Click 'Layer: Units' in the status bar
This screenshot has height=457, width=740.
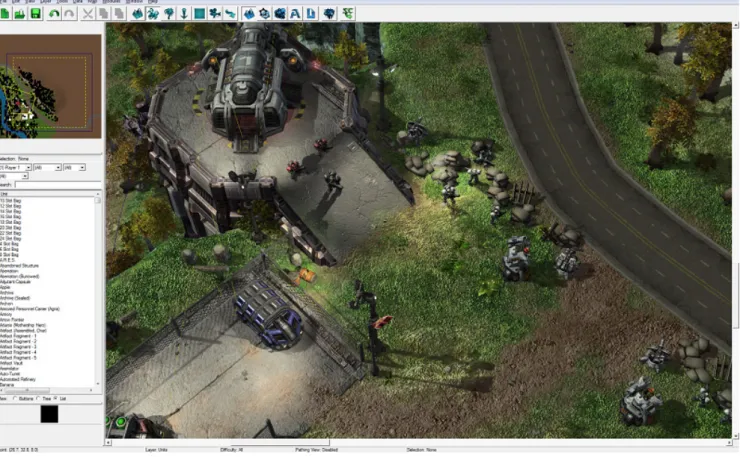(156, 450)
